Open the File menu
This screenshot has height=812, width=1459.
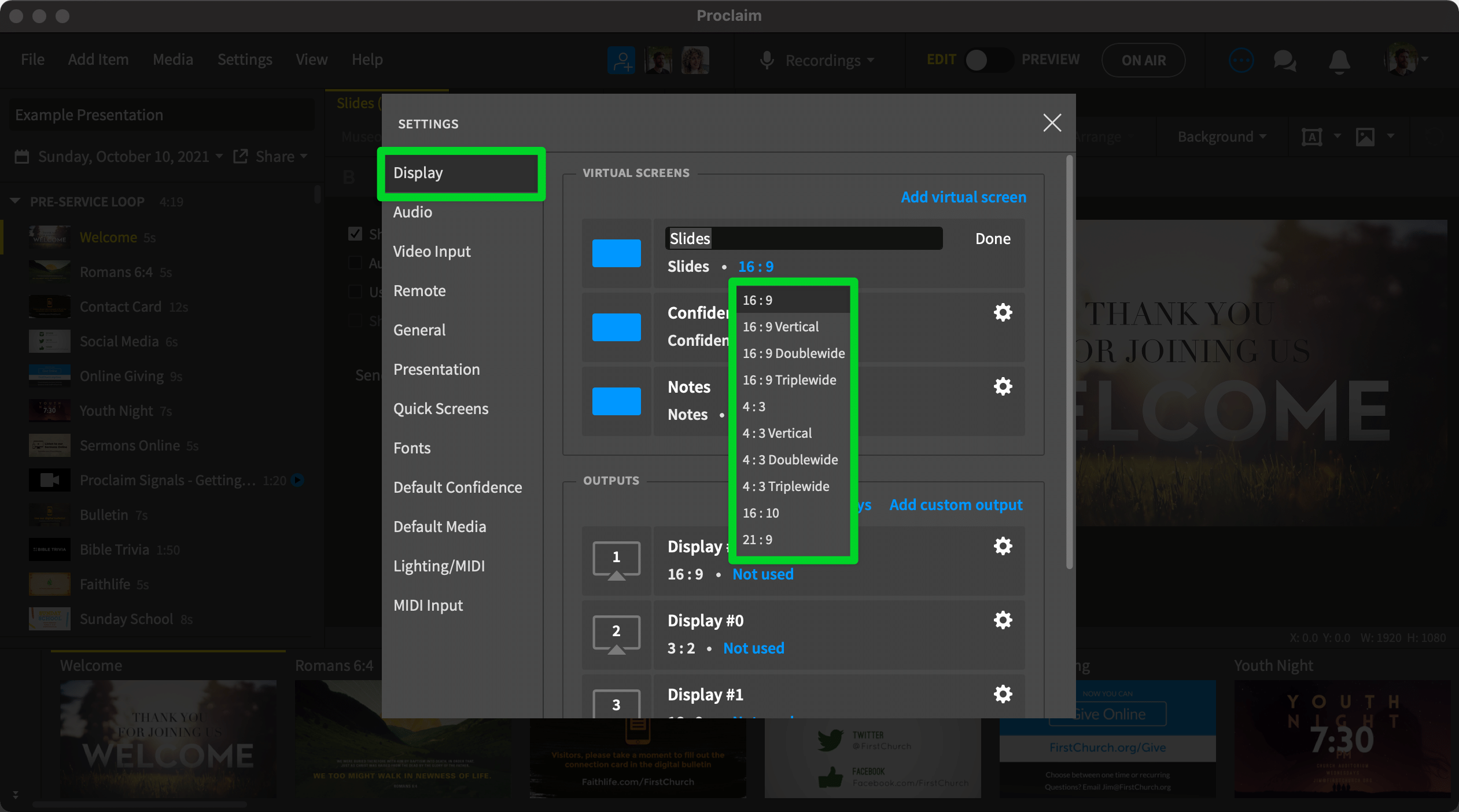[x=32, y=60]
